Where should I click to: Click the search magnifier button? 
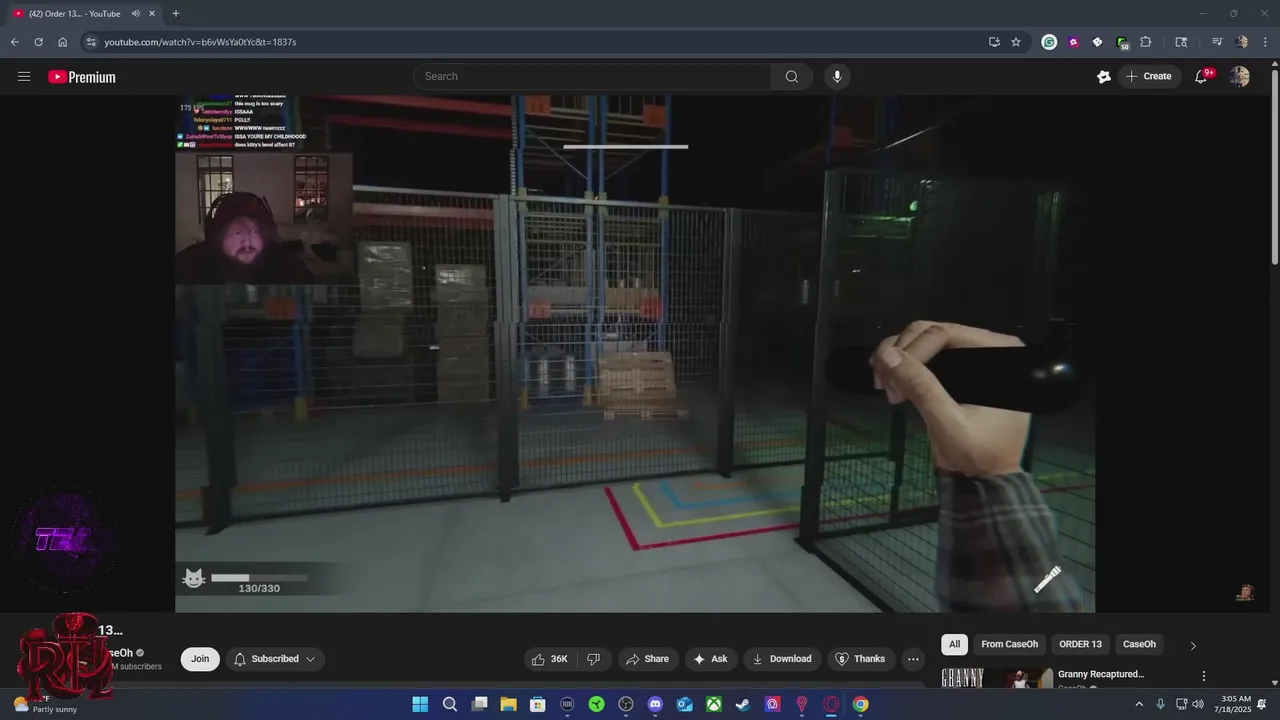(791, 76)
